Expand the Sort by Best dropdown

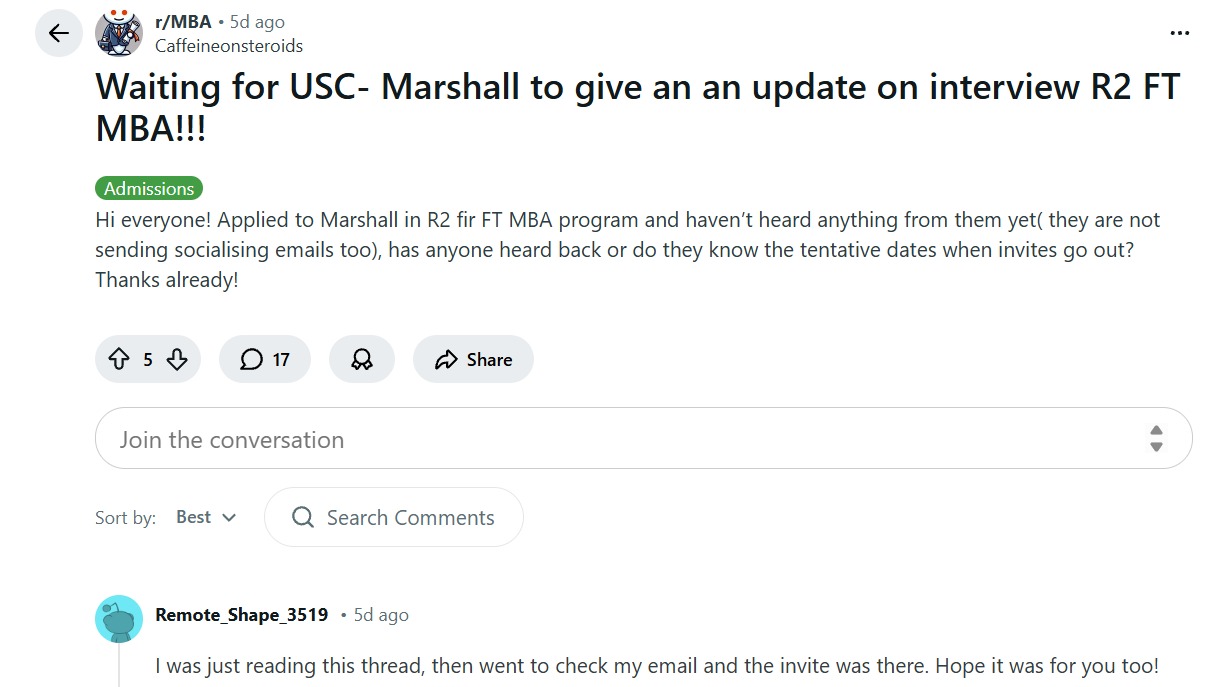pos(206,517)
